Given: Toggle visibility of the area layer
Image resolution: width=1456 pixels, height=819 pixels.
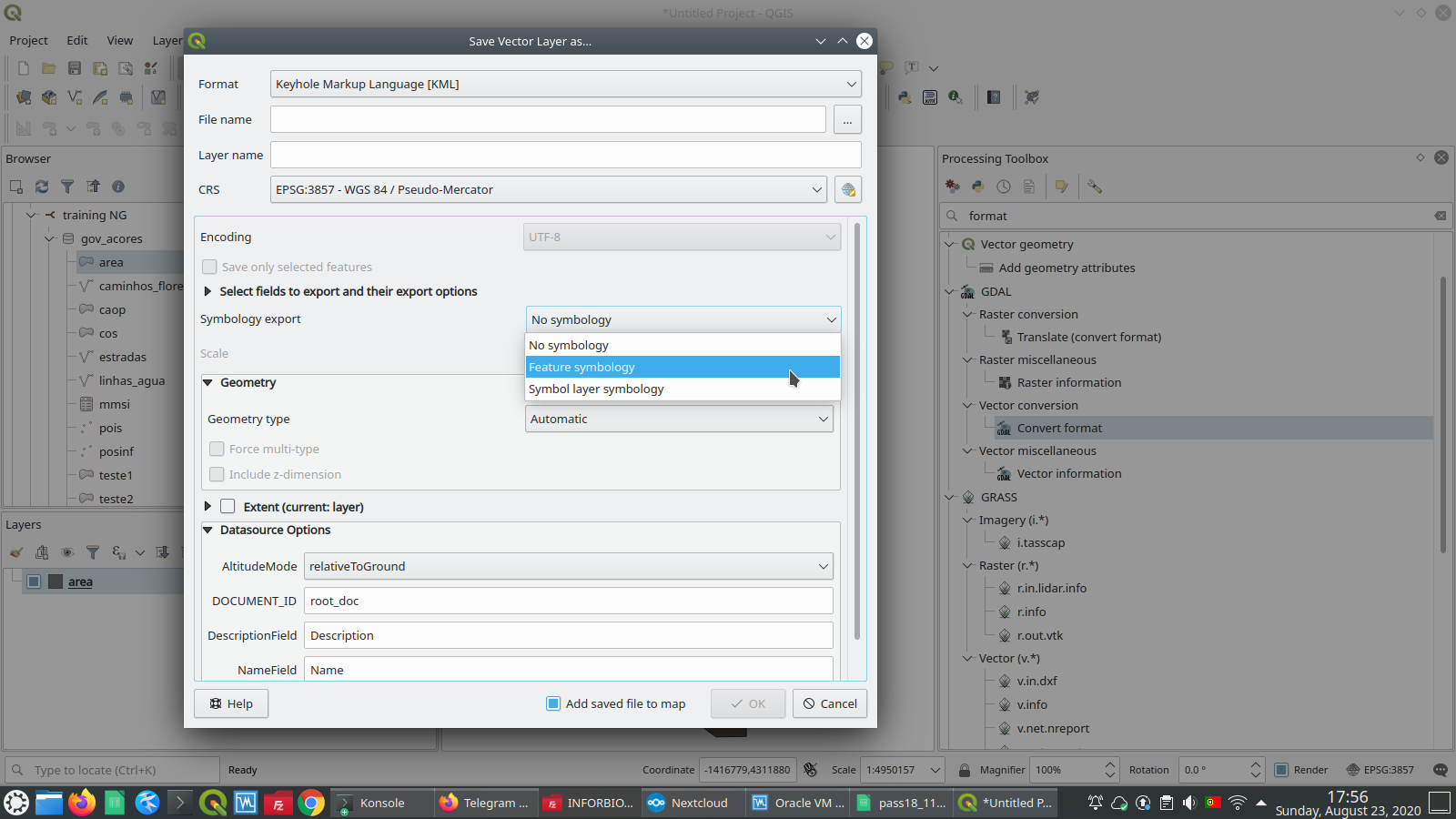Looking at the screenshot, I should tap(34, 581).
